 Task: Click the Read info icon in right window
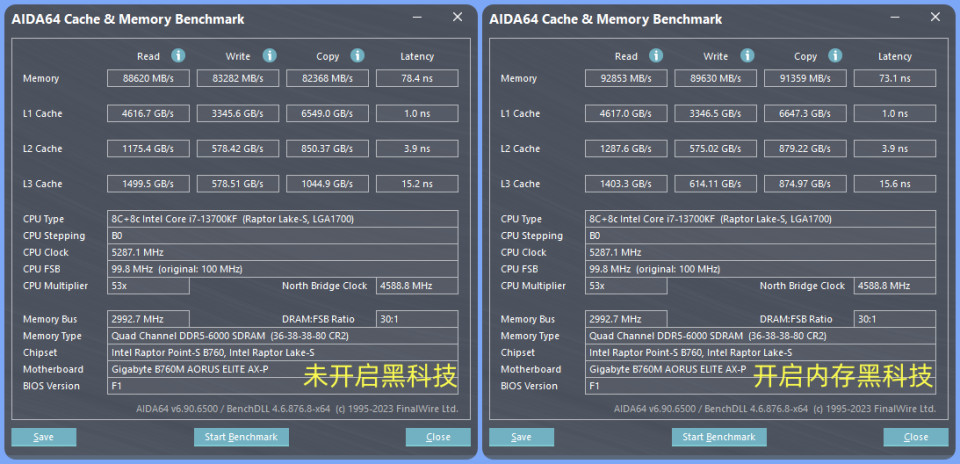click(x=656, y=56)
